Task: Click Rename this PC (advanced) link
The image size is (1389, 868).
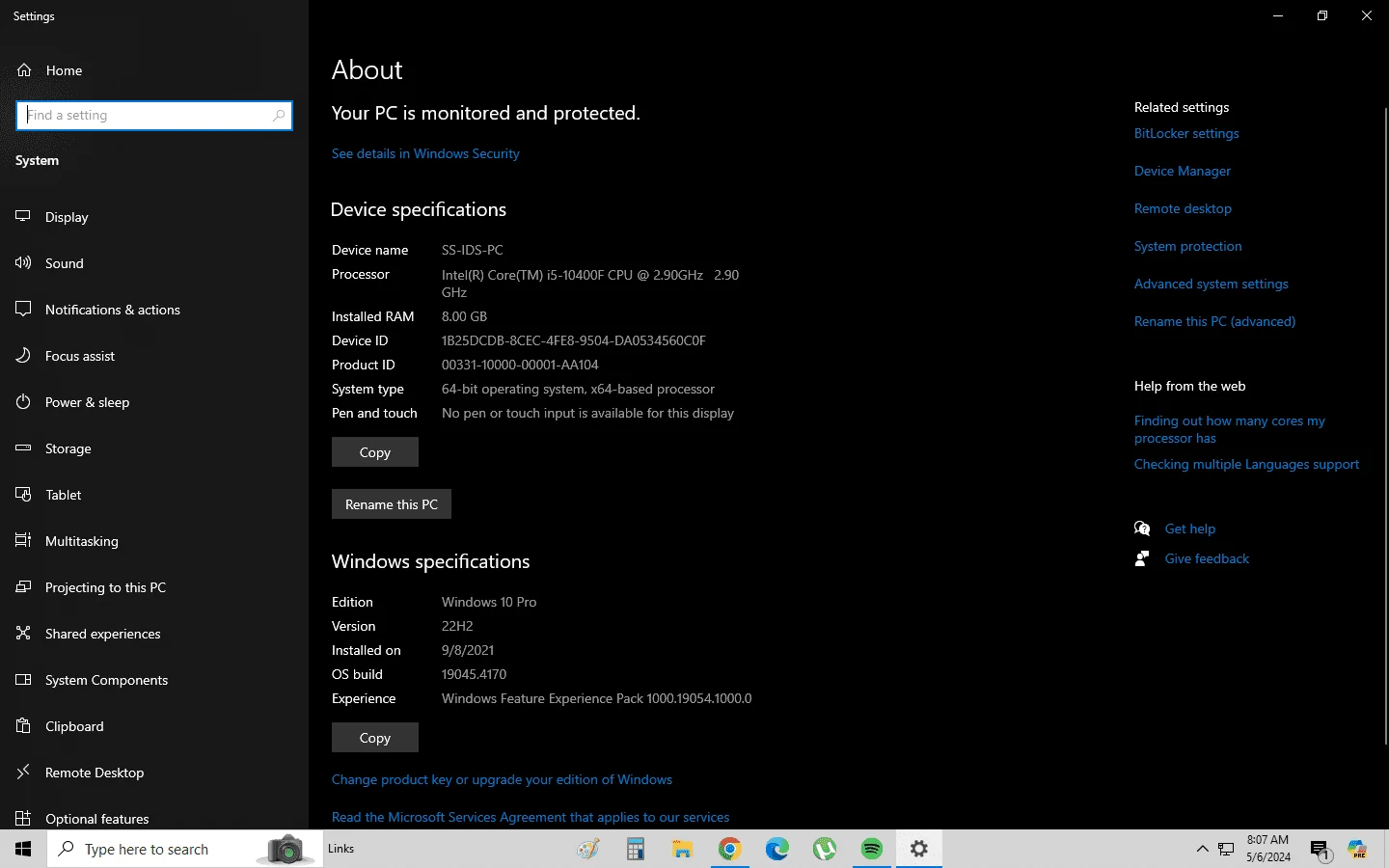Action: [x=1214, y=321]
